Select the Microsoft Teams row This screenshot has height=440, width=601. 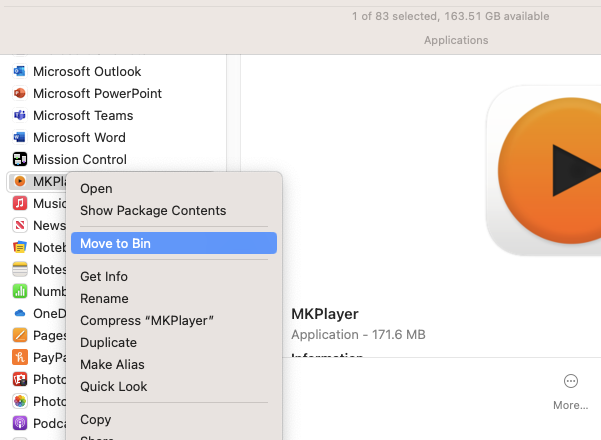click(113, 115)
